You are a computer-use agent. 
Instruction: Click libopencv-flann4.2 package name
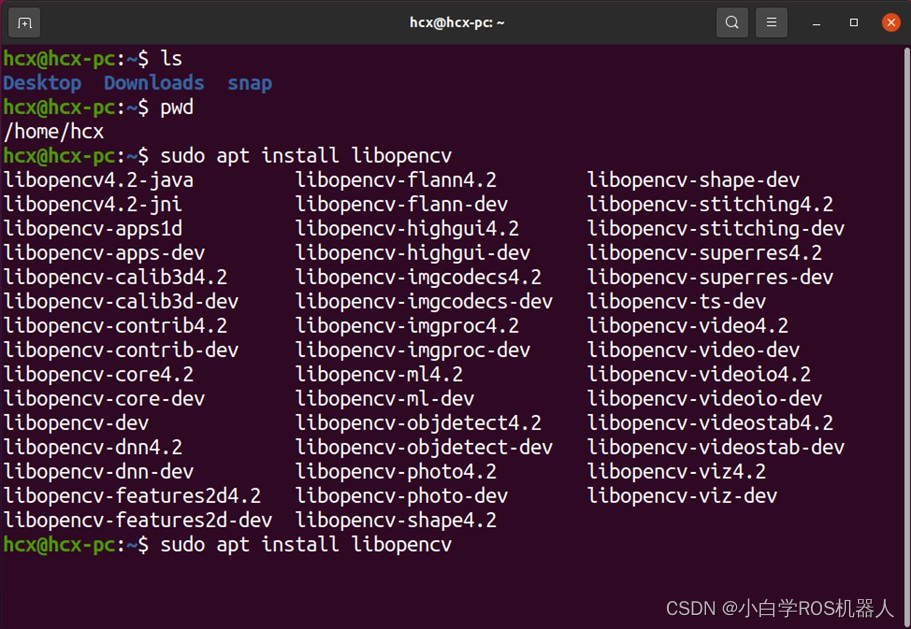point(396,180)
